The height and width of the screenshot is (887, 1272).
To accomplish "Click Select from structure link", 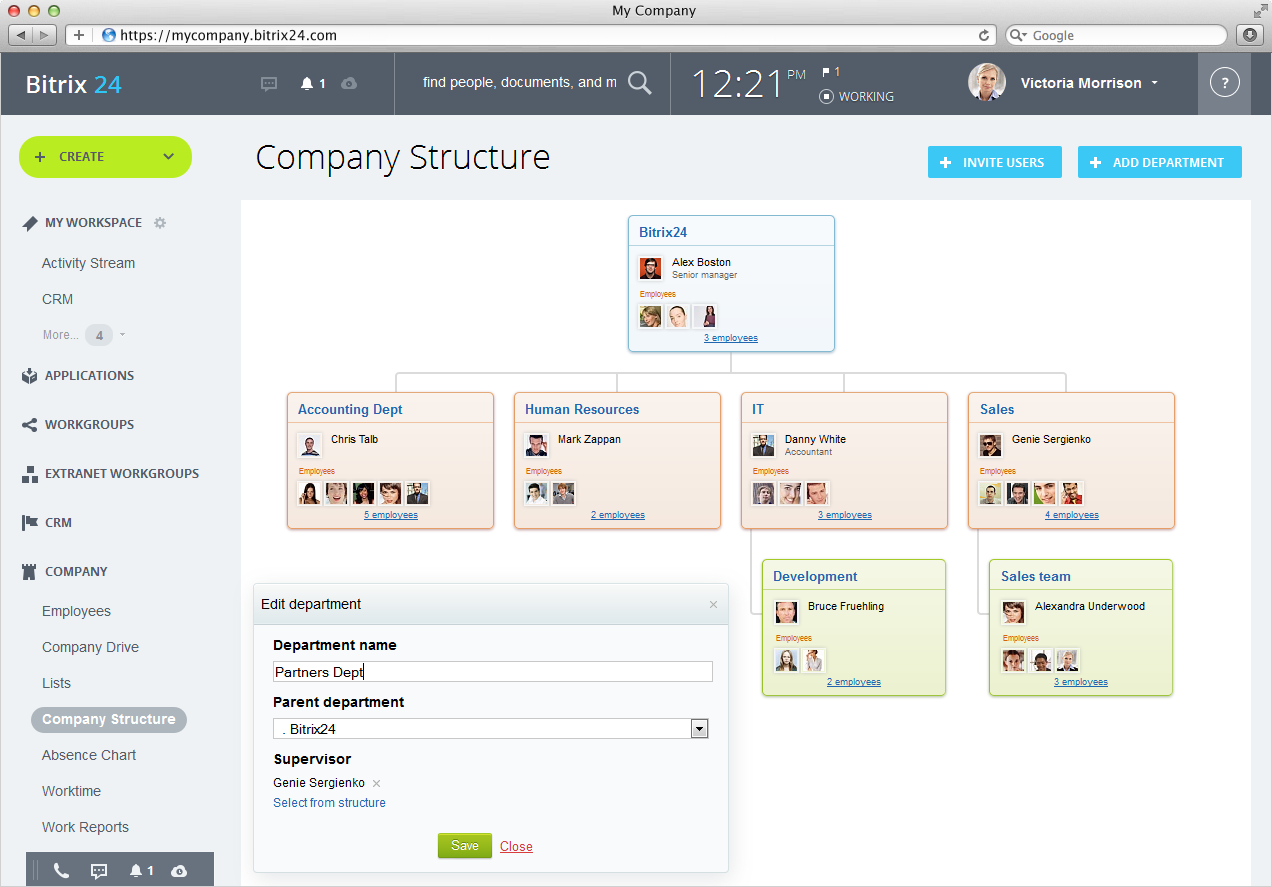I will 329,803.
